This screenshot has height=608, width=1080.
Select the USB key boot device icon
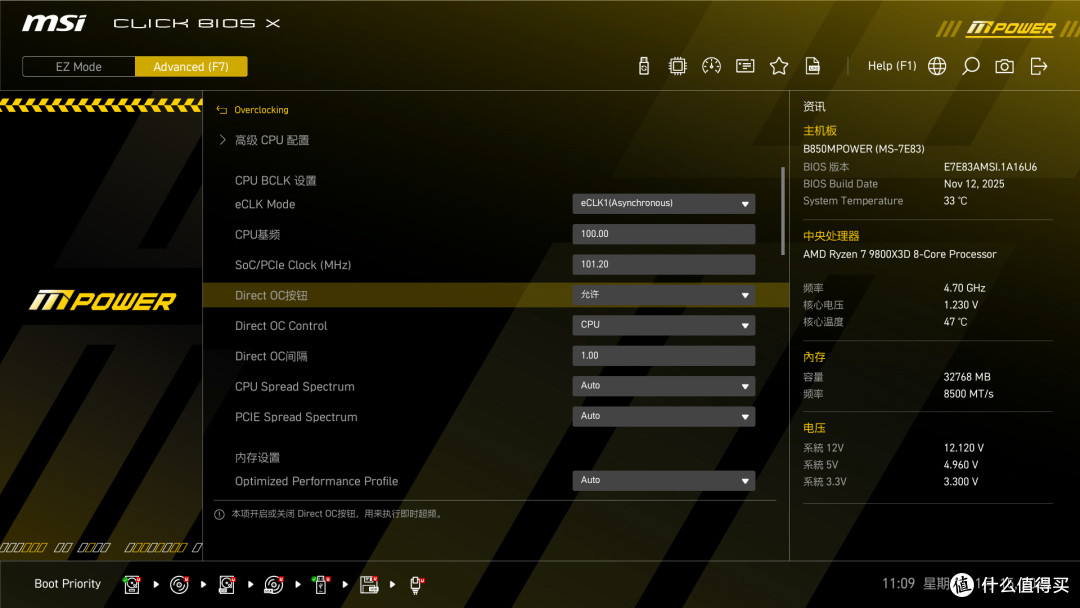(x=321, y=585)
